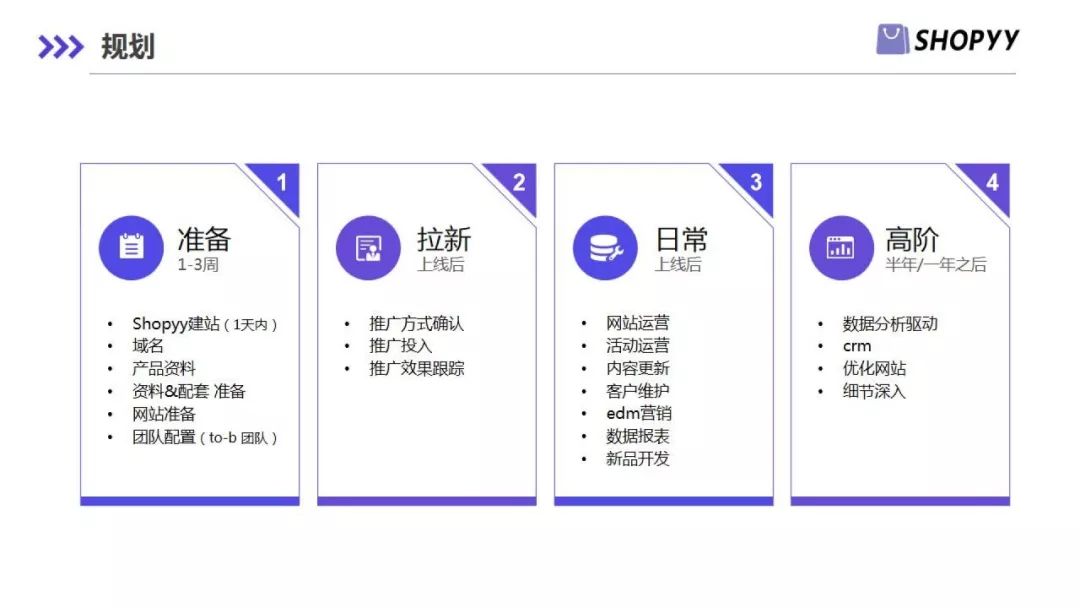Click the presentation board icon next to 拉新

[368, 247]
